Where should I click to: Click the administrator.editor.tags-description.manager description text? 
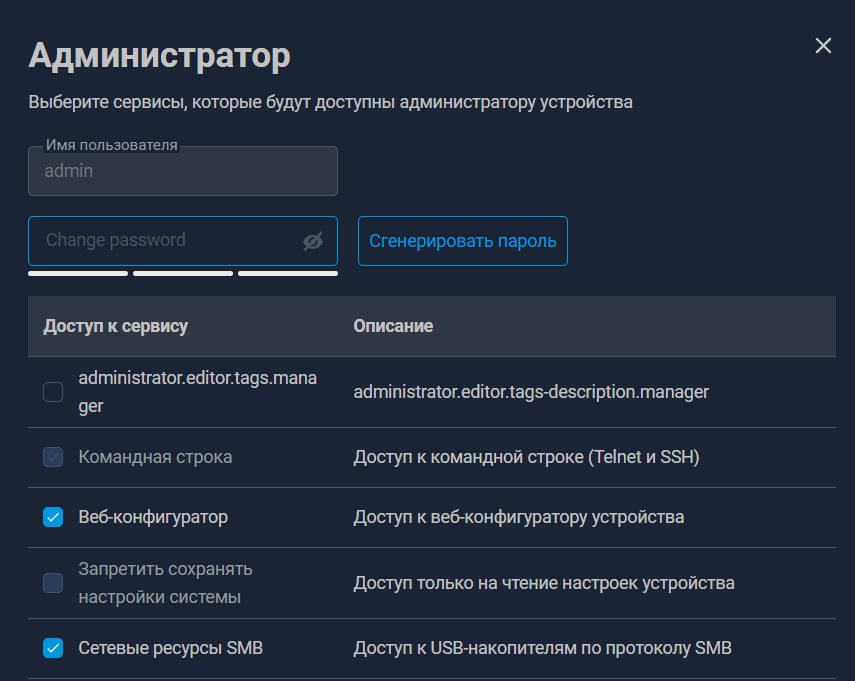click(531, 392)
